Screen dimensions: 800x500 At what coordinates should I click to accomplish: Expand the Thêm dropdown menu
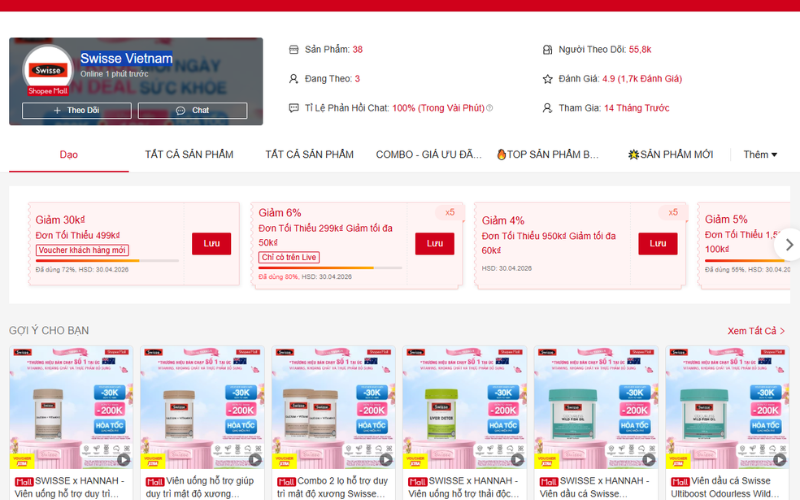click(x=760, y=155)
